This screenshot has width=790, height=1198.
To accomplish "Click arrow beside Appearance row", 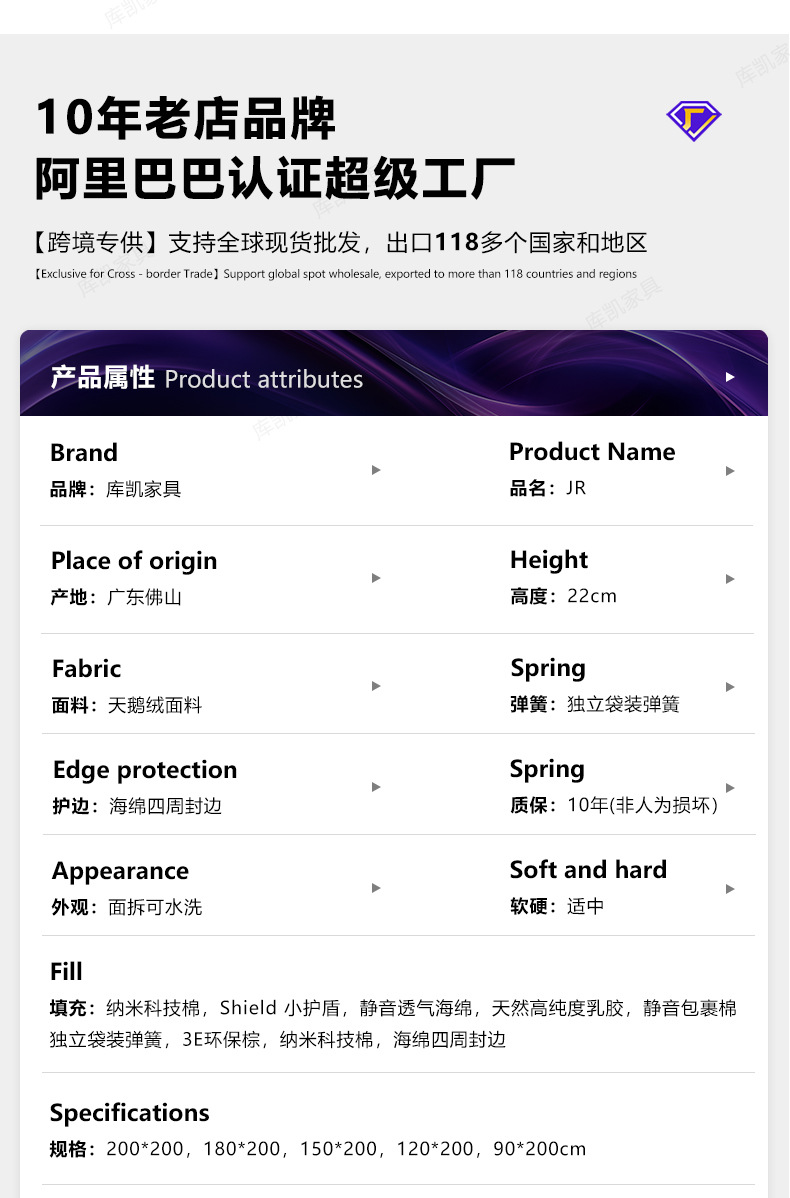I will point(376,888).
